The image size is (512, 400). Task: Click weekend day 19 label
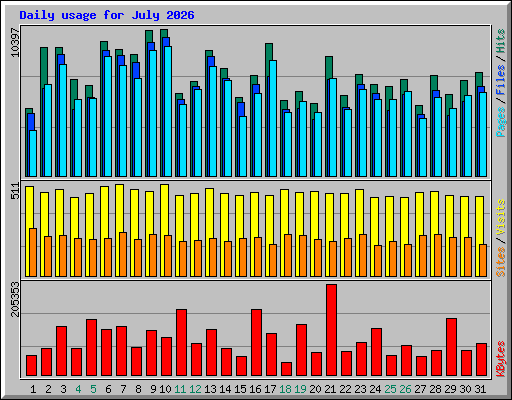(x=300, y=389)
